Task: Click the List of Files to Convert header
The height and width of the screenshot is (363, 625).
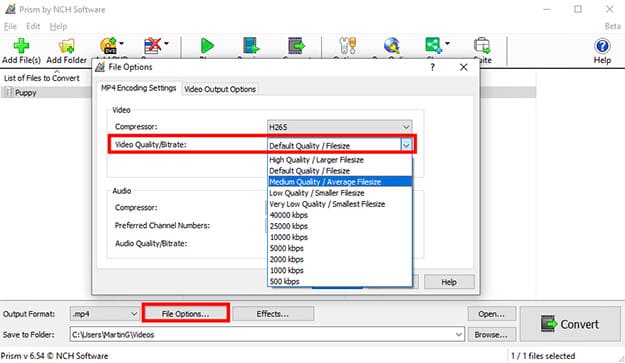Action: pyautogui.click(x=42, y=78)
